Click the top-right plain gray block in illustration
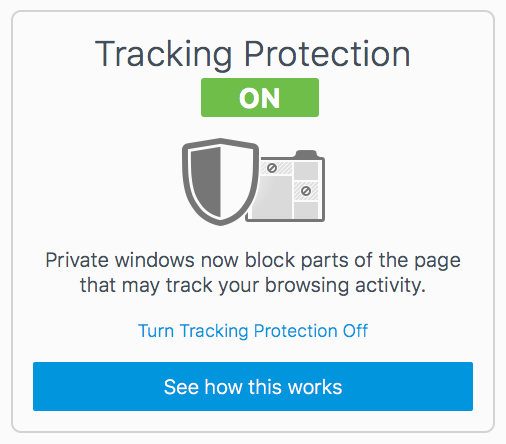The width and height of the screenshot is (506, 444). [x=306, y=170]
